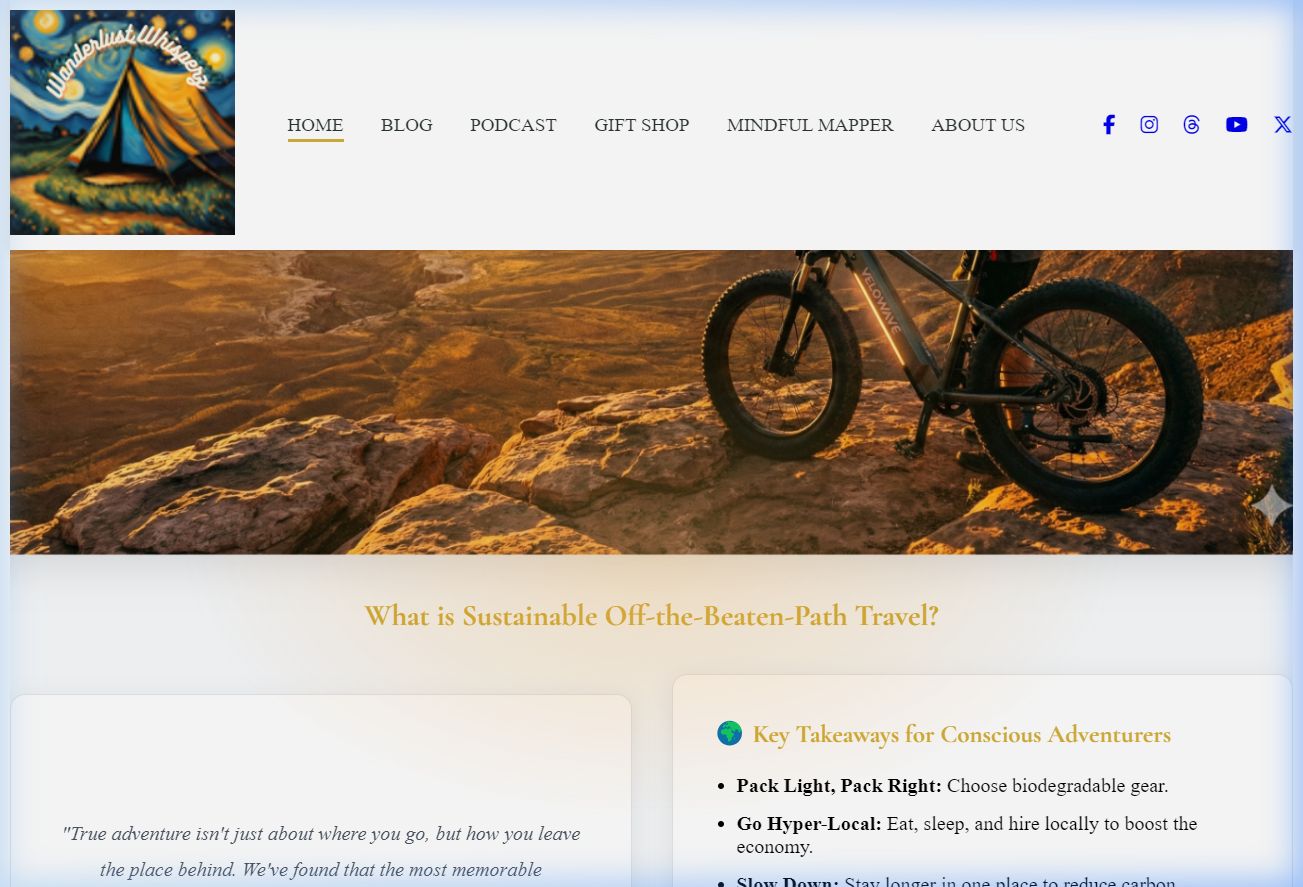Image resolution: width=1303 pixels, height=887 pixels.
Task: Click the True adventure quote text
Action: pyautogui.click(x=321, y=851)
